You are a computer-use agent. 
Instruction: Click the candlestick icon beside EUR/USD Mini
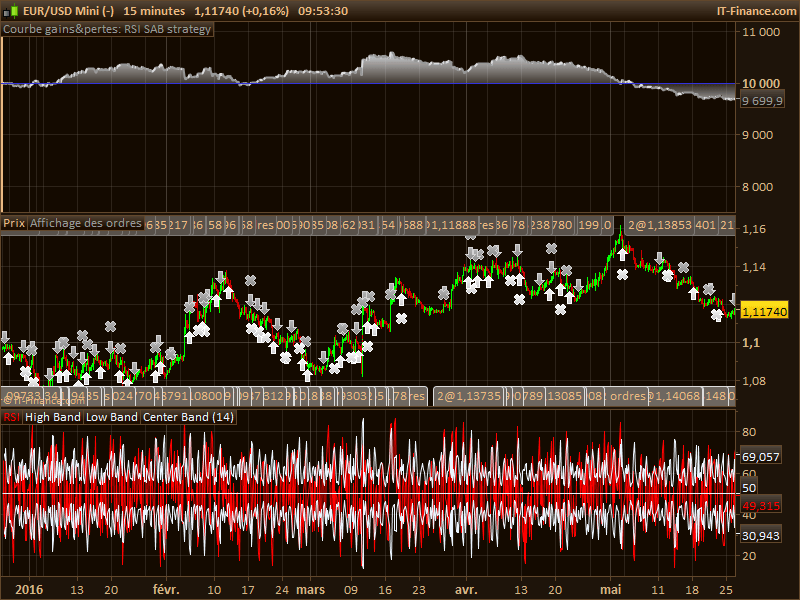tap(12, 11)
